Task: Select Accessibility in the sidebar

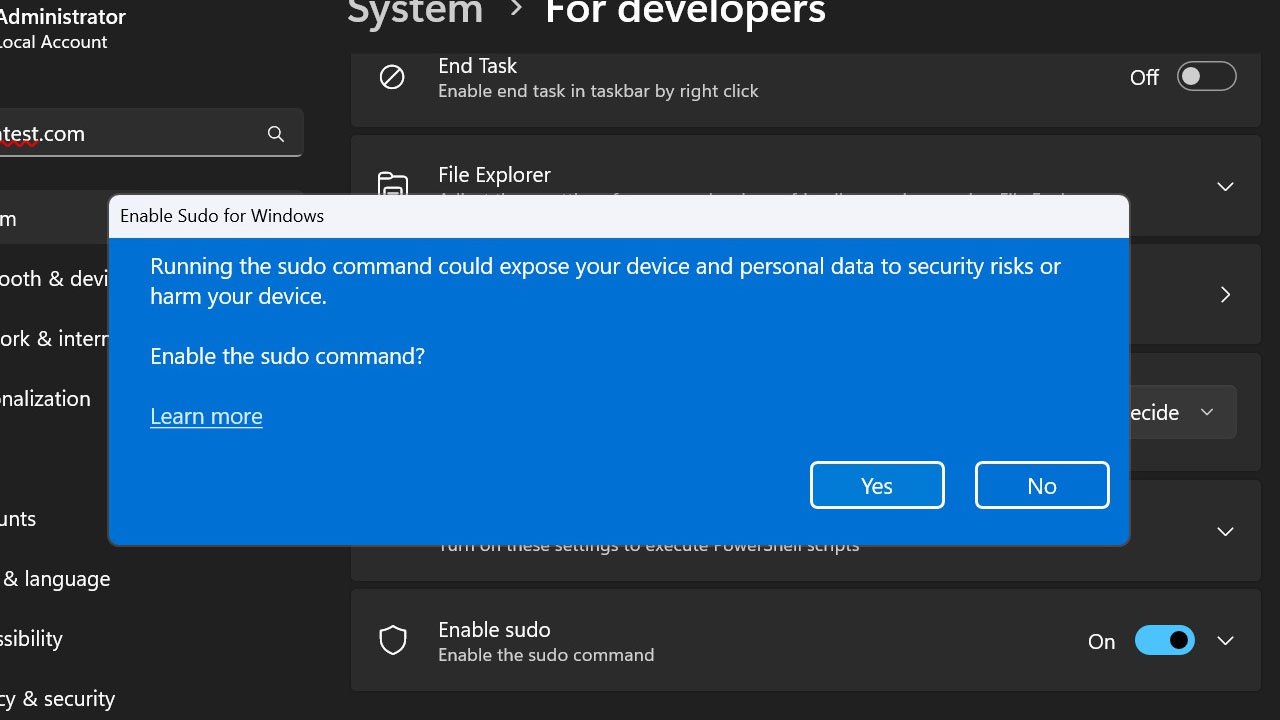Action: click(x=30, y=639)
